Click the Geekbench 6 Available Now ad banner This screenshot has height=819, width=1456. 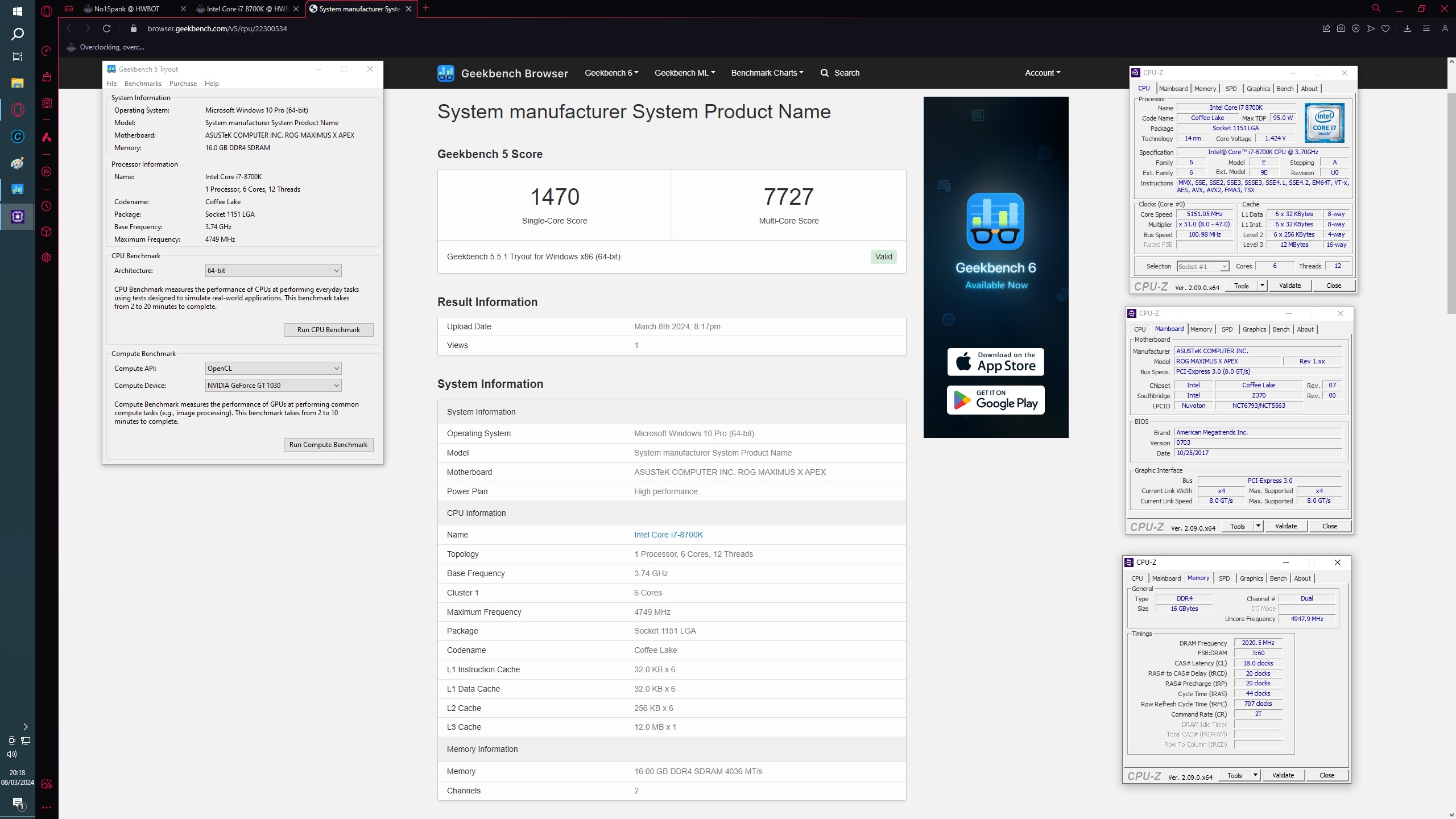[996, 267]
